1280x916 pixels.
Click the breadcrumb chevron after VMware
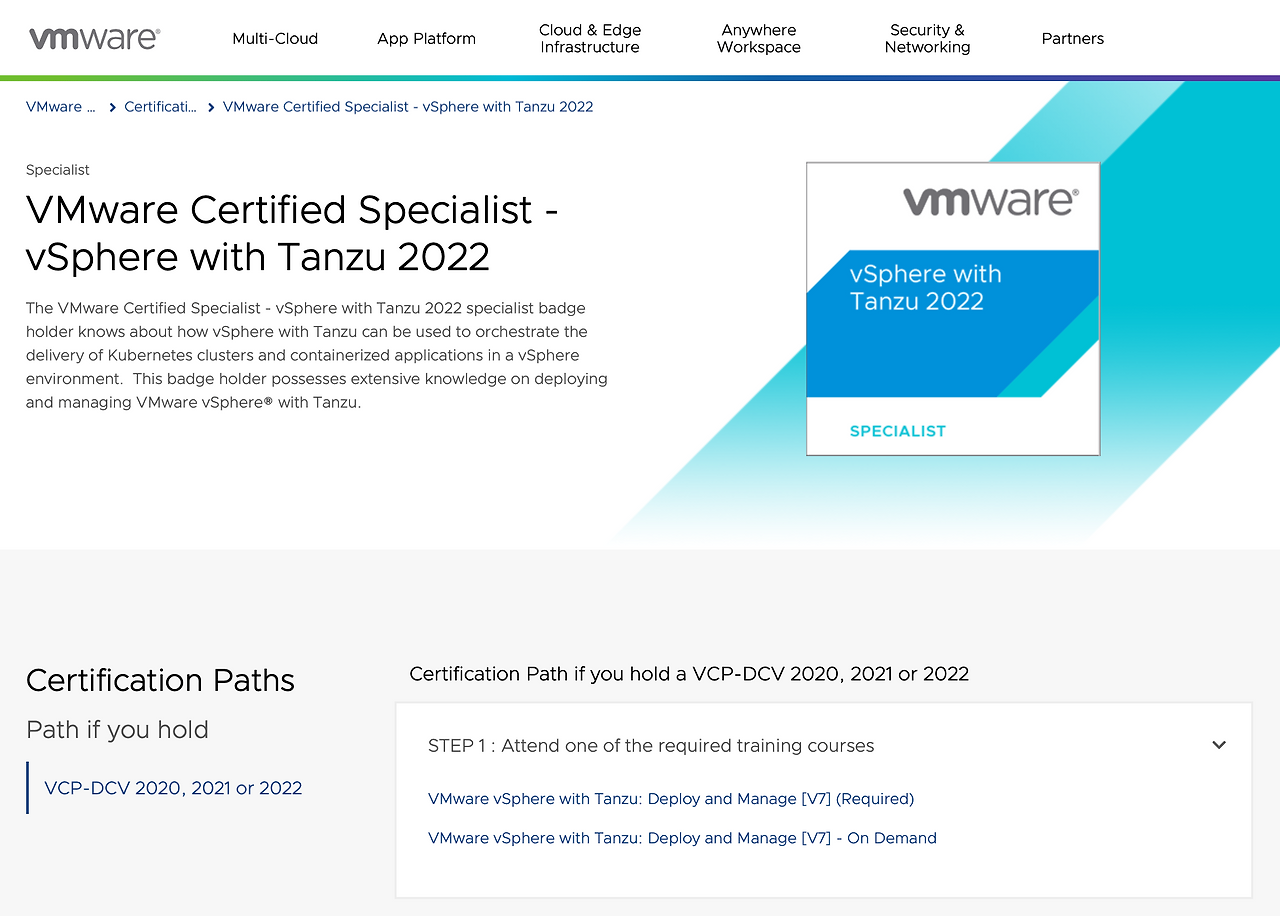tap(109, 106)
